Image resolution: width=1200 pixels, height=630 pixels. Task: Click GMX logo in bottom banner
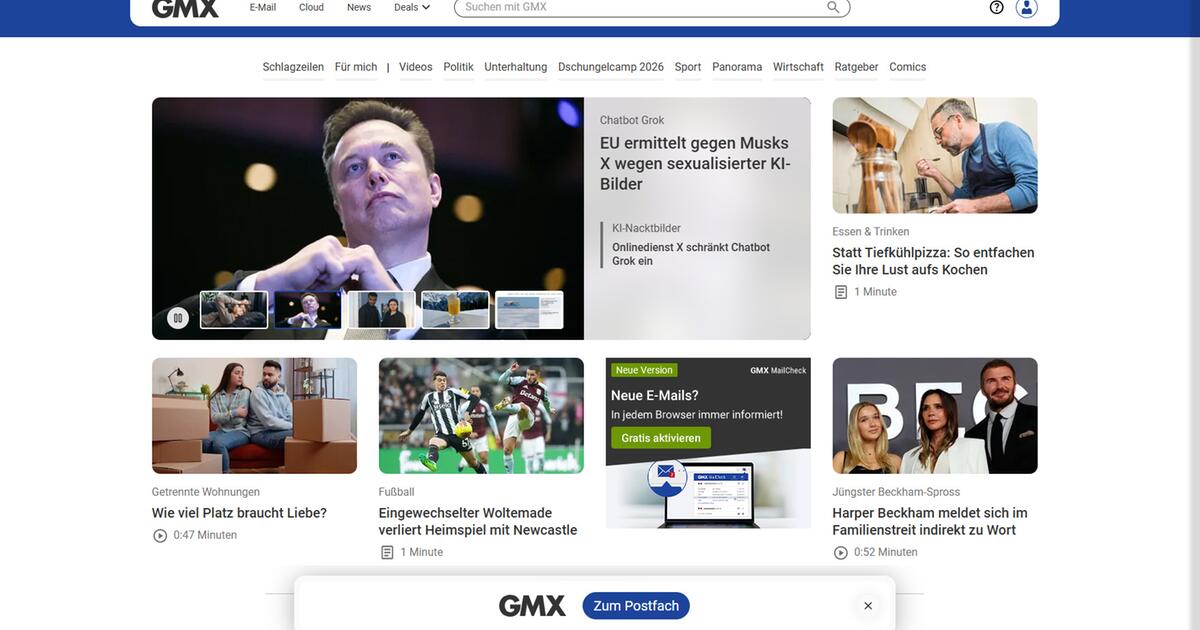click(532, 606)
